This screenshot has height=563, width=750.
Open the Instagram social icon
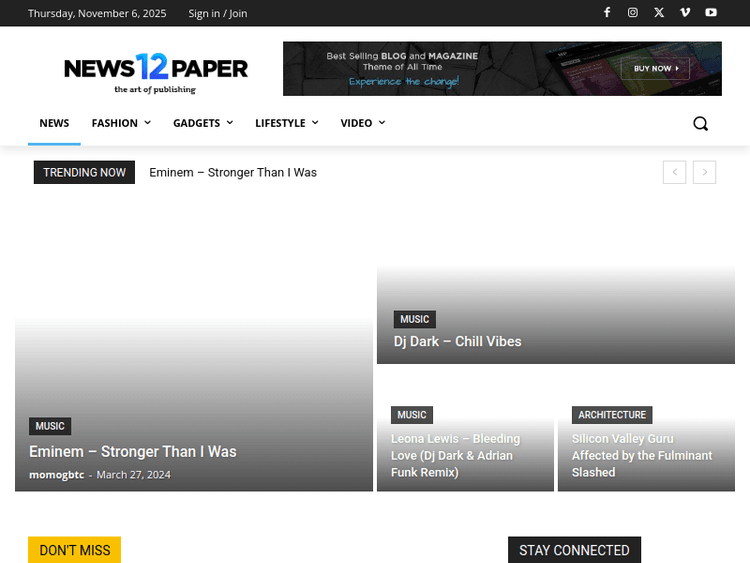click(633, 13)
